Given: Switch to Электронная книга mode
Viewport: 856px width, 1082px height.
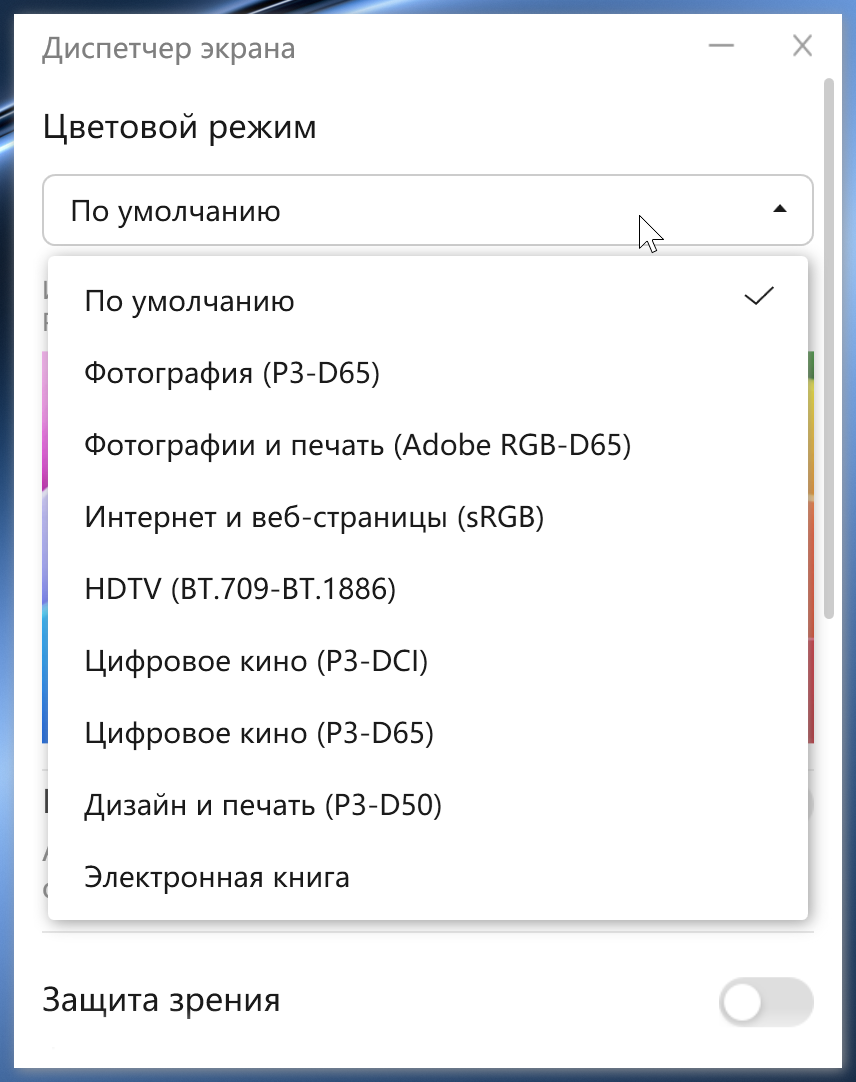Looking at the screenshot, I should tap(217, 877).
